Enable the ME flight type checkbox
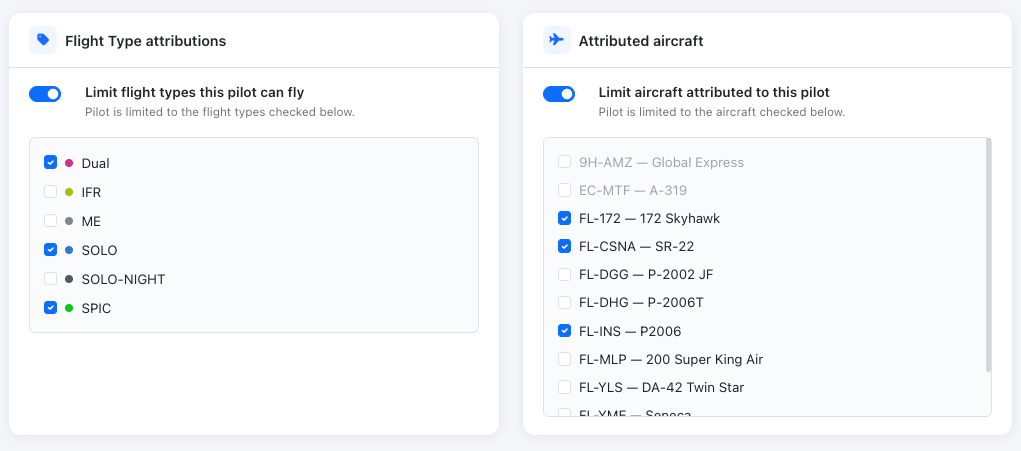The height and width of the screenshot is (451, 1021). 51,221
